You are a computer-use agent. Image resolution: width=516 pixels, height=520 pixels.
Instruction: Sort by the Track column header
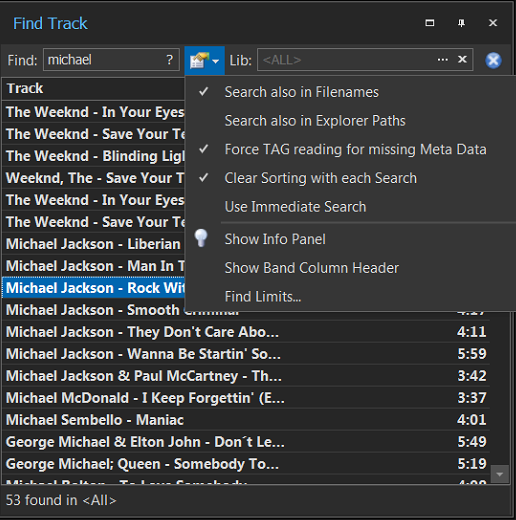click(93, 89)
